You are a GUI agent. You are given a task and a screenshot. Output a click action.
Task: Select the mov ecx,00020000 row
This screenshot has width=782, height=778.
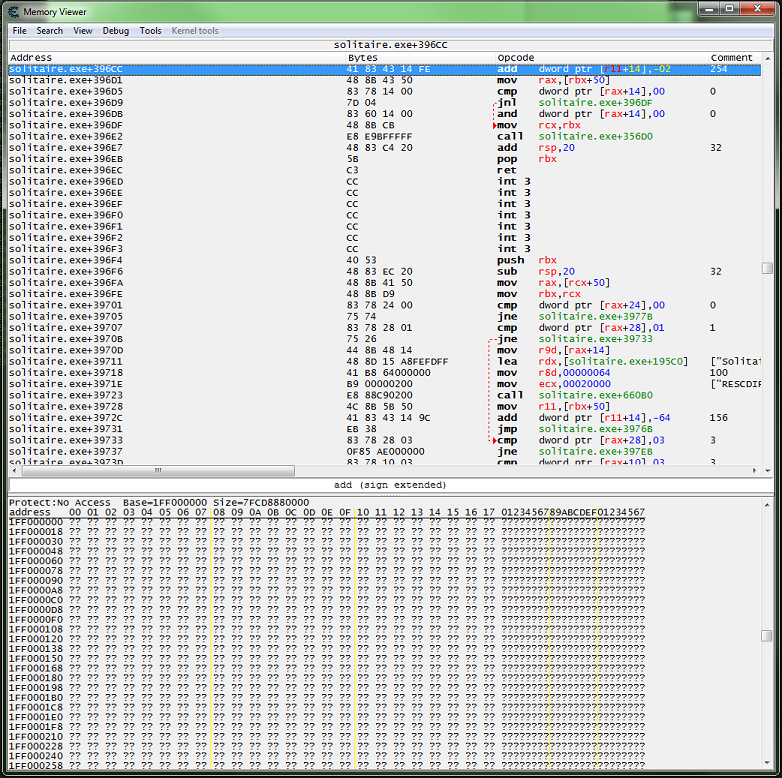385,384
